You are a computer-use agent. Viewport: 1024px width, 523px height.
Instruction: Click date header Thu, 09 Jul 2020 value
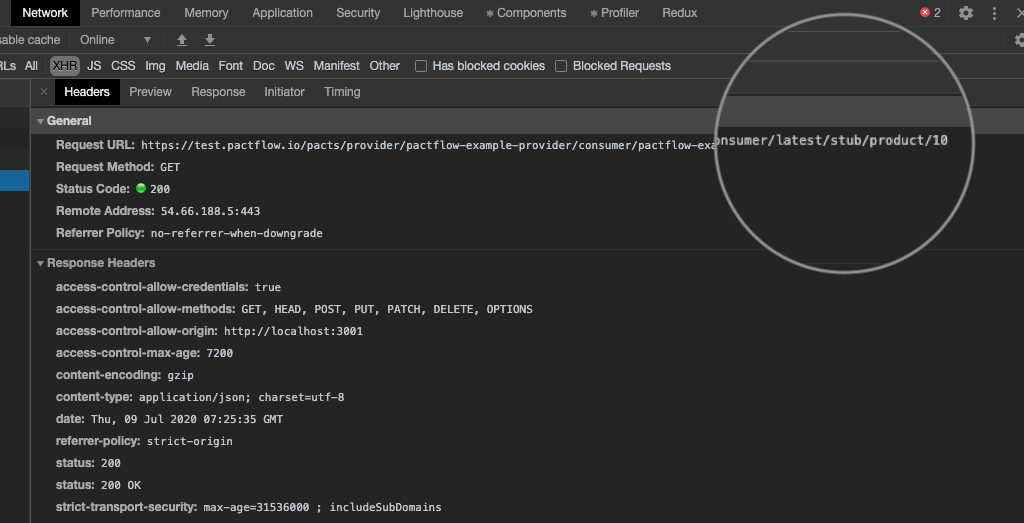187,419
